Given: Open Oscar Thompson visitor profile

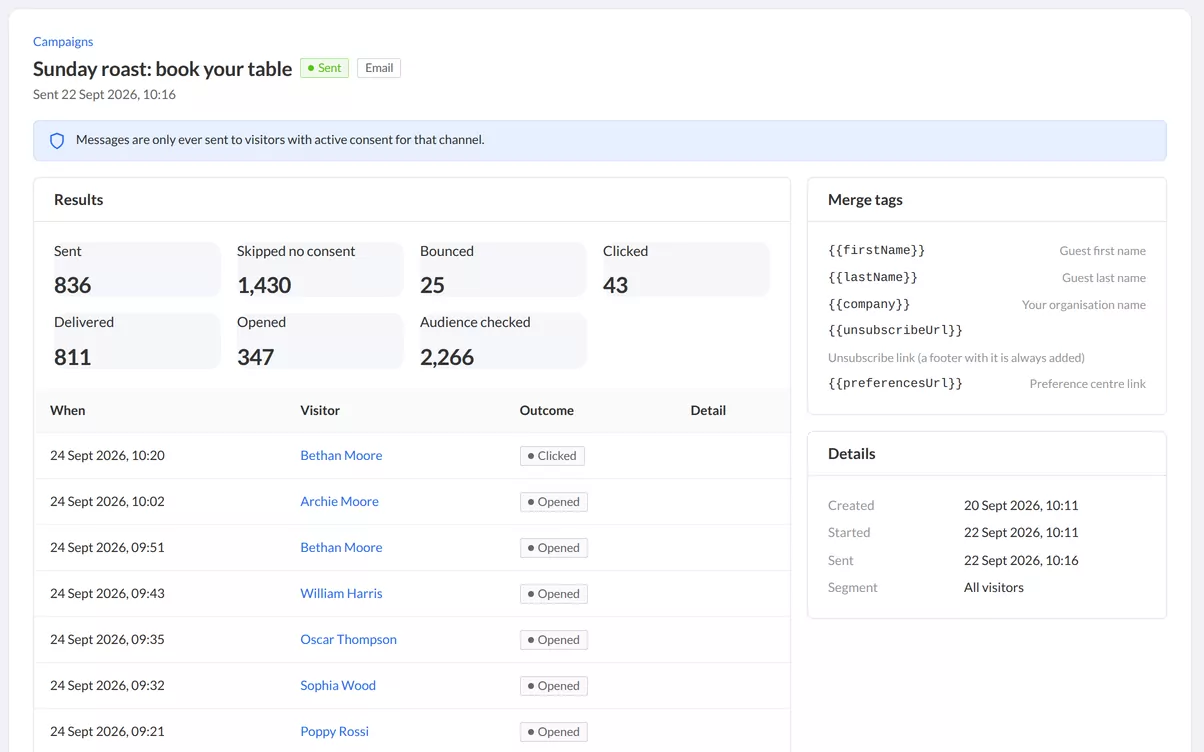Looking at the screenshot, I should pos(348,639).
